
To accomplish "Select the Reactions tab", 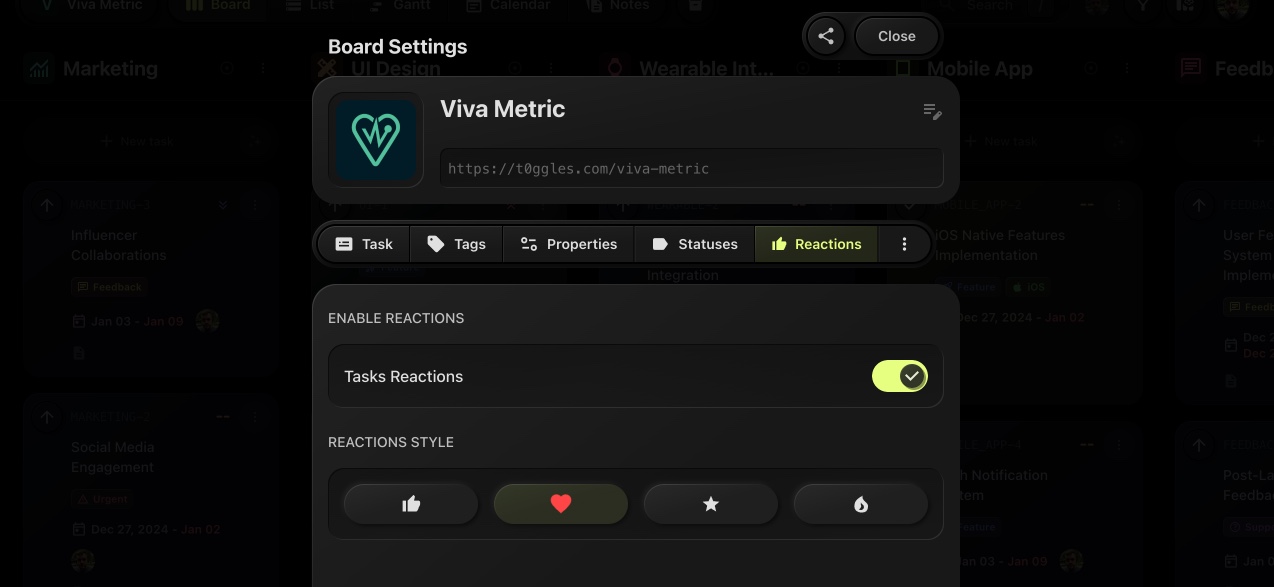I will pyautogui.click(x=816, y=244).
